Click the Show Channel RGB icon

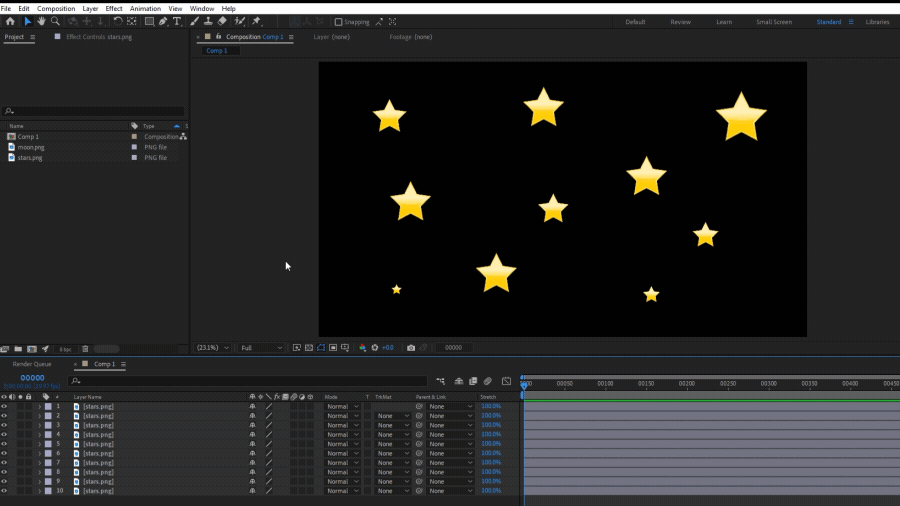362,348
